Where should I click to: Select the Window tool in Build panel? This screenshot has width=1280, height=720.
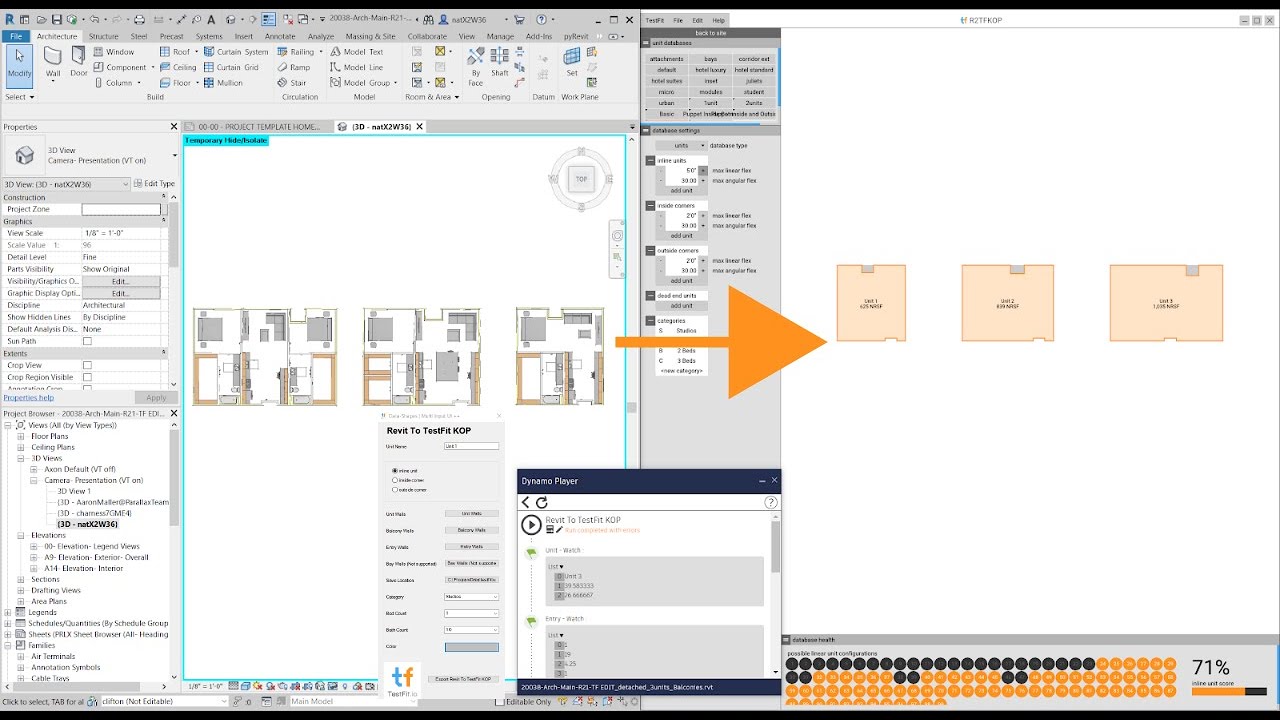pyautogui.click(x=113, y=52)
